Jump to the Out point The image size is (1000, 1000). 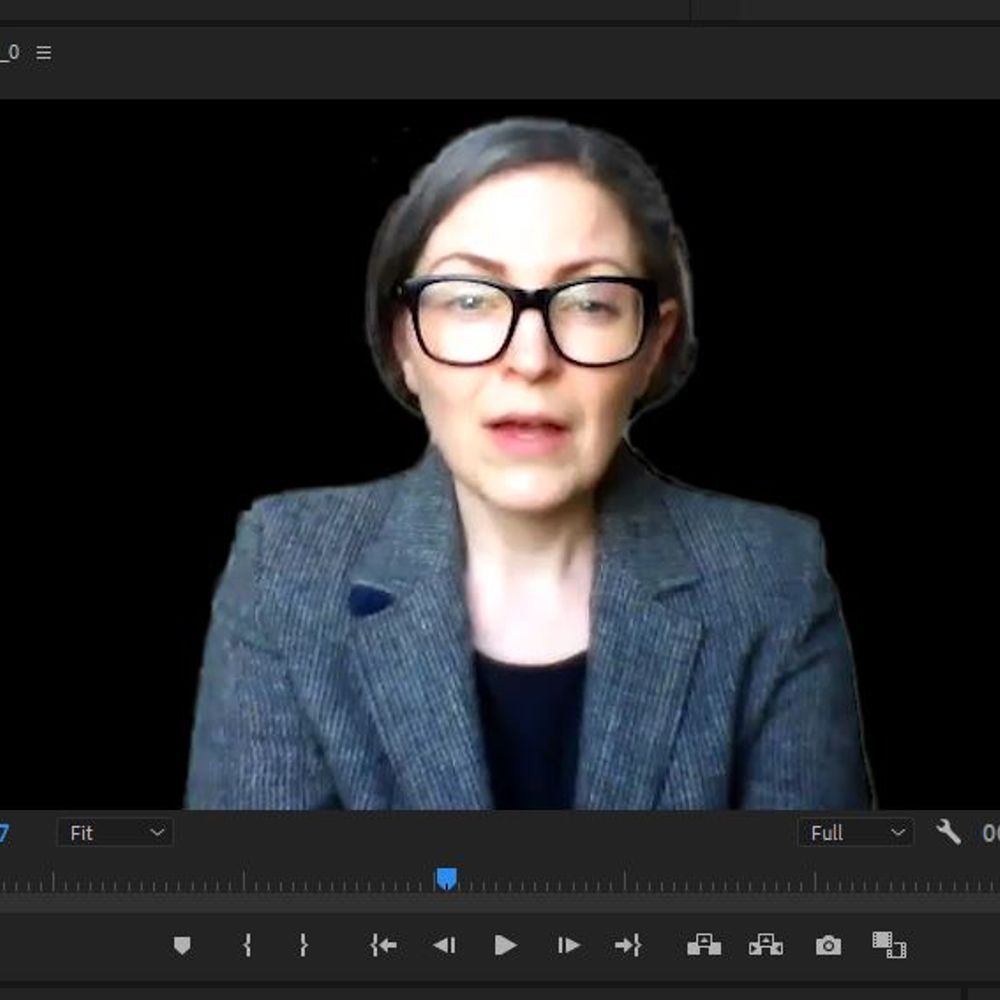pyautogui.click(x=628, y=945)
